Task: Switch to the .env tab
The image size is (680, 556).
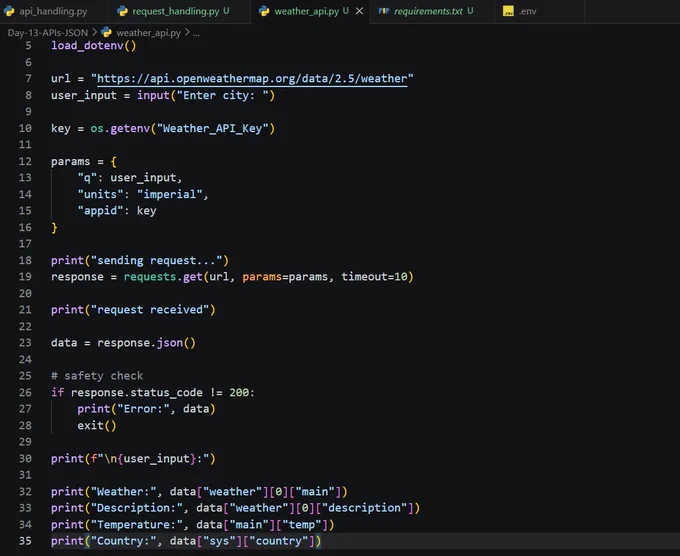Action: pos(527,11)
